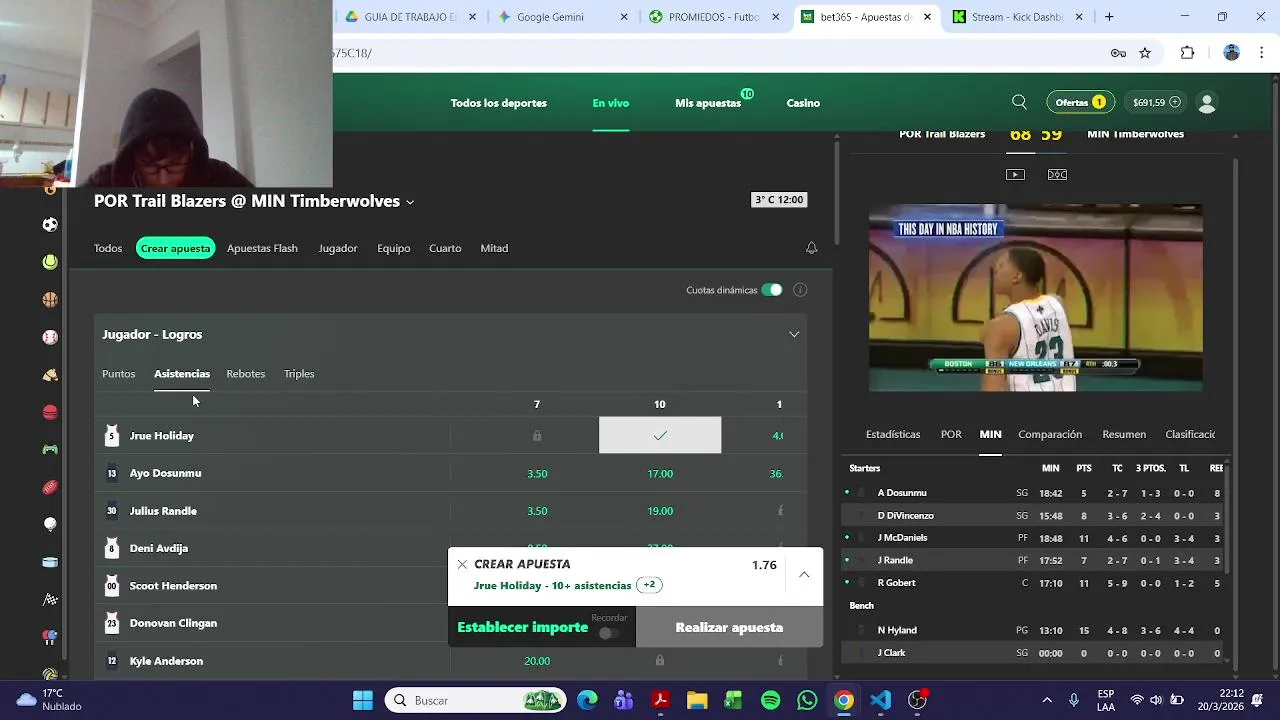
Task: Expand the +2 selections badge in bet slip
Action: pyautogui.click(x=649, y=585)
